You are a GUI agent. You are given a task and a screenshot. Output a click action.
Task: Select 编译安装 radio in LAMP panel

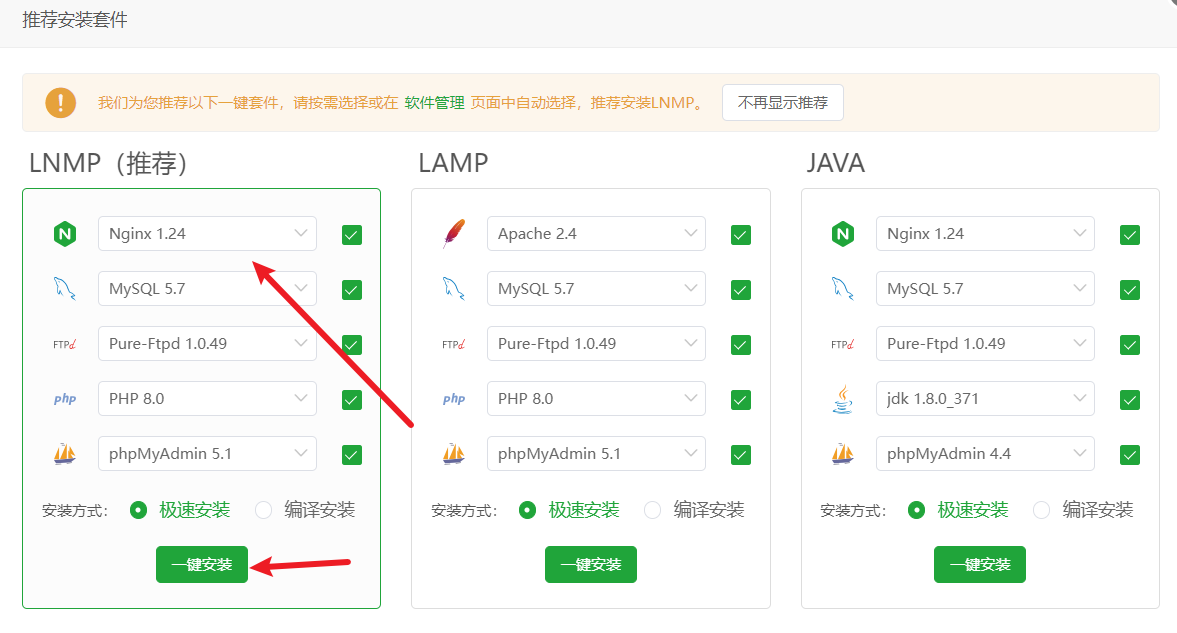[652, 511]
